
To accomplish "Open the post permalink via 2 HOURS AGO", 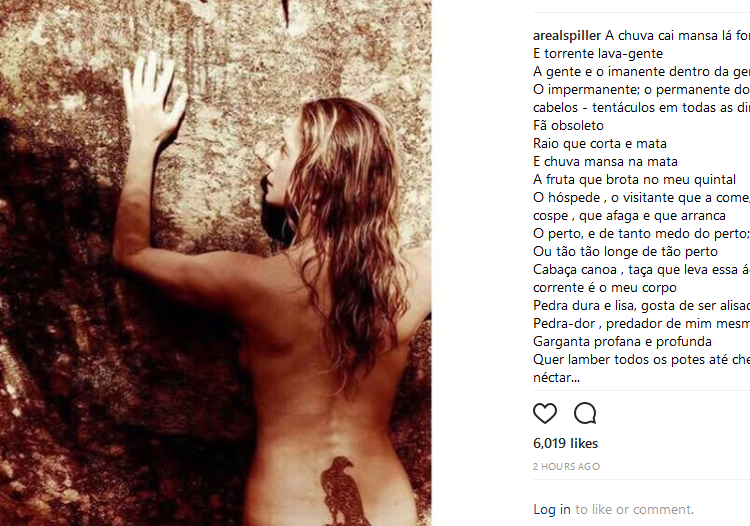I will click(x=566, y=466).
